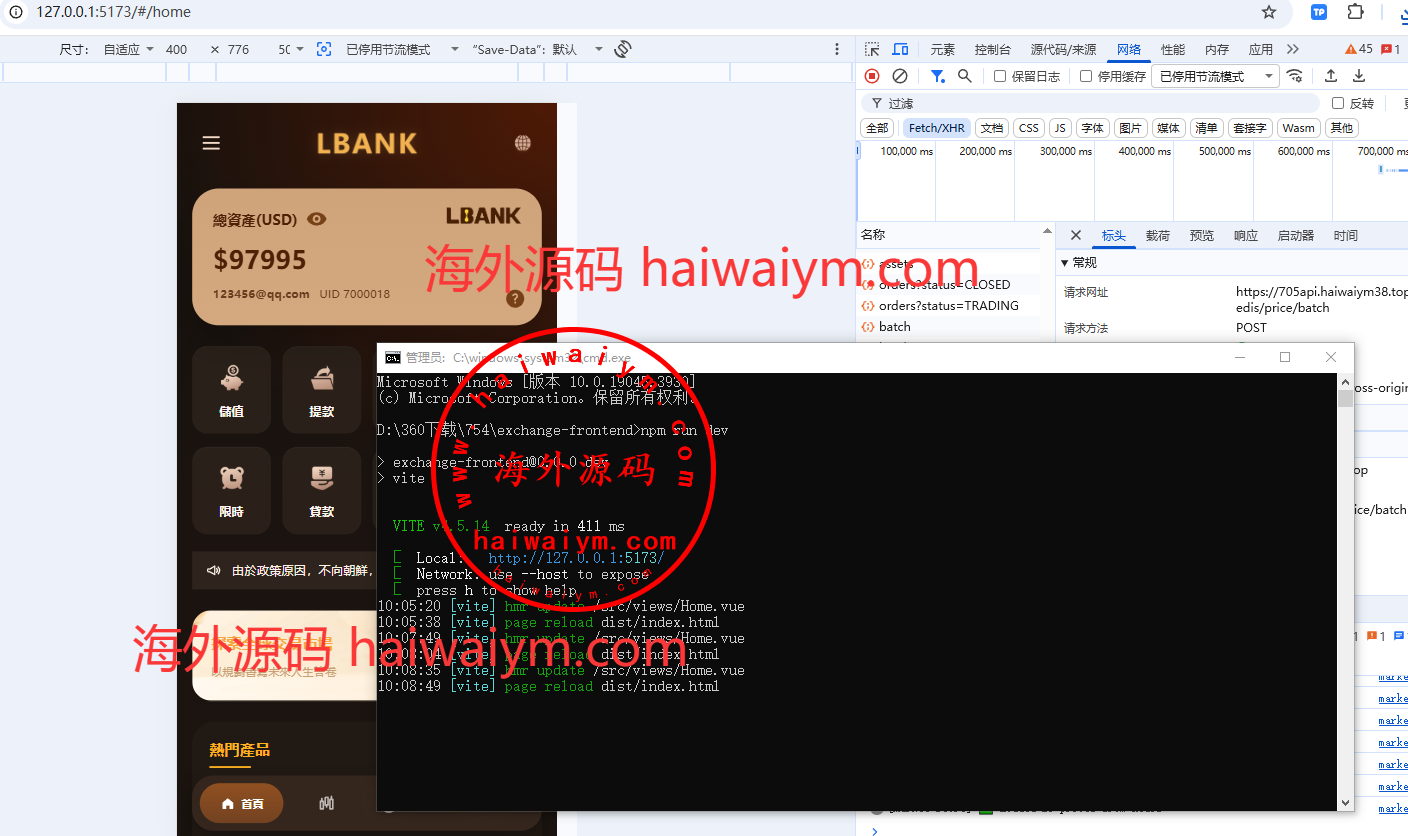
Task: Click the export HAR download icon
Action: 1359,76
